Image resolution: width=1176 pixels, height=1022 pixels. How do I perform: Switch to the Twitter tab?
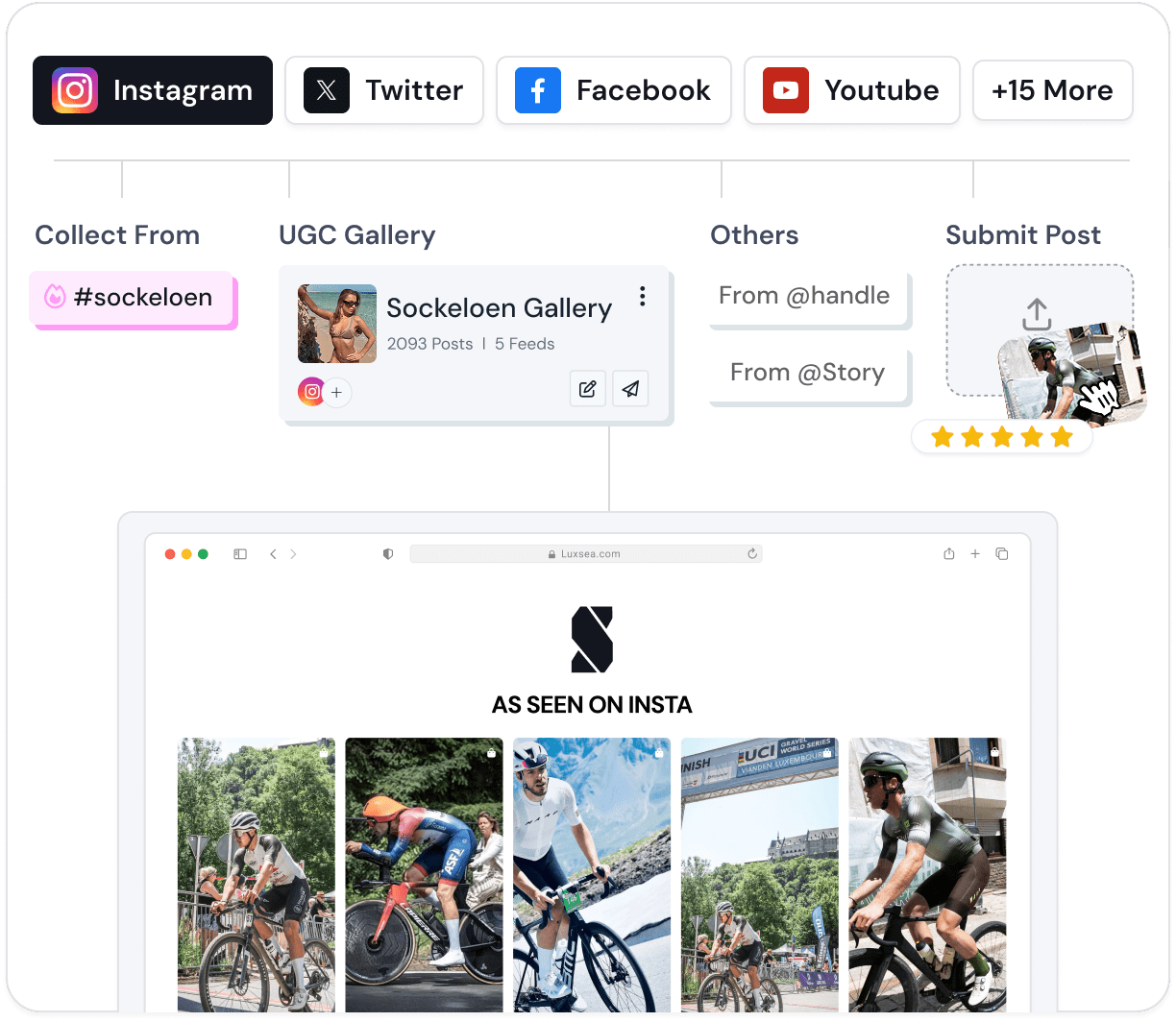tap(384, 90)
